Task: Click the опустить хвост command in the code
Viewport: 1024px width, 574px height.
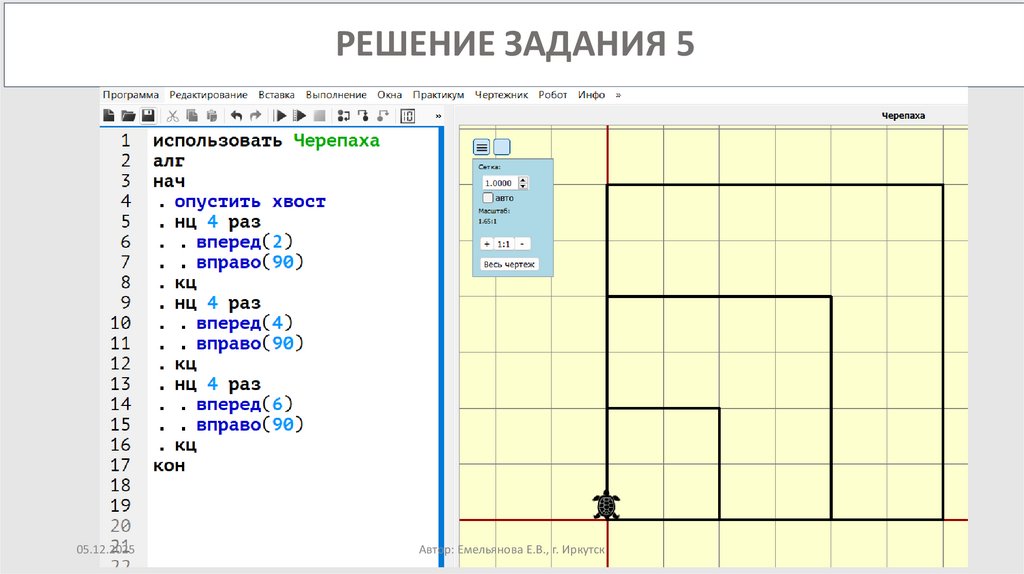Action: pos(249,202)
